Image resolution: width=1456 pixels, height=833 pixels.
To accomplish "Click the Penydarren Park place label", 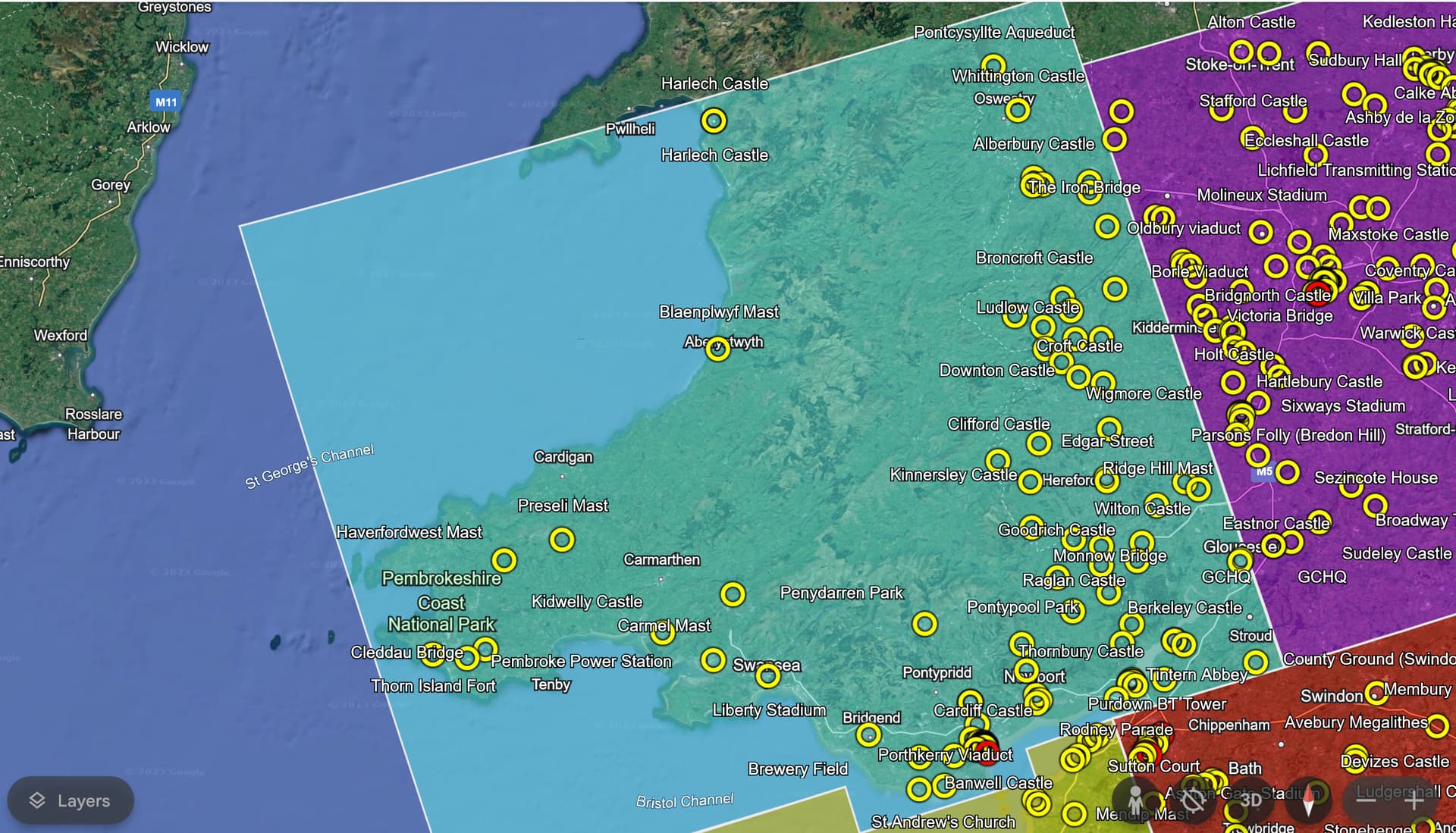I will [x=842, y=593].
